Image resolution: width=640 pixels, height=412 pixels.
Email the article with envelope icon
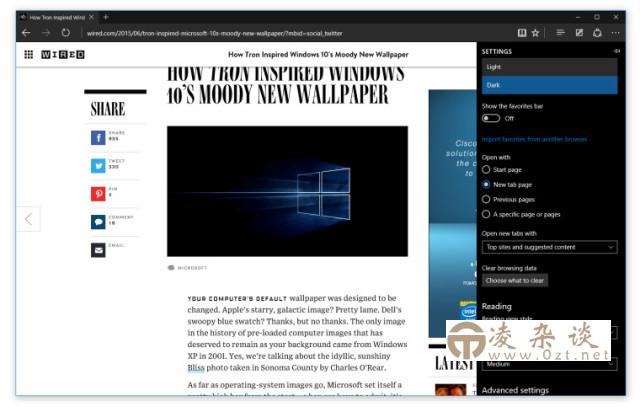coord(98,250)
